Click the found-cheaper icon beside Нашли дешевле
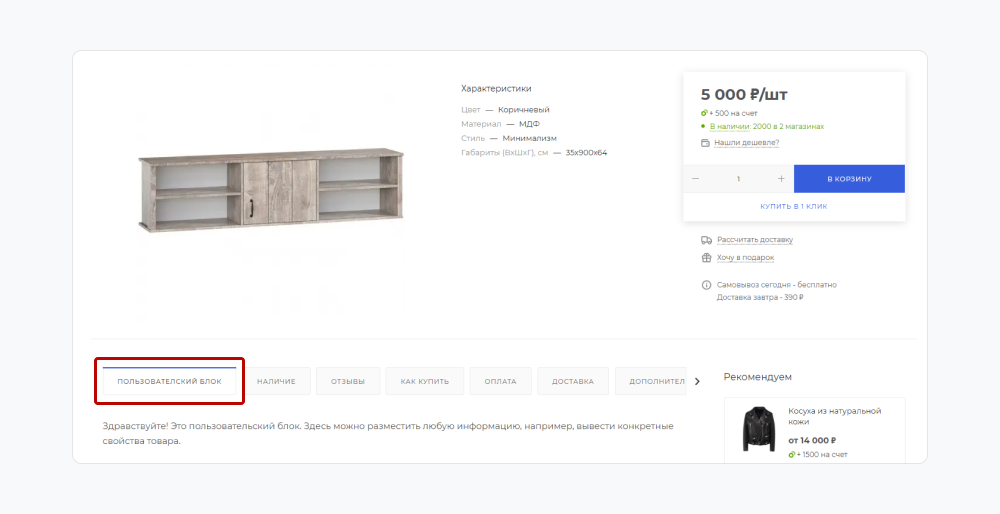The image size is (1000, 514). click(705, 143)
